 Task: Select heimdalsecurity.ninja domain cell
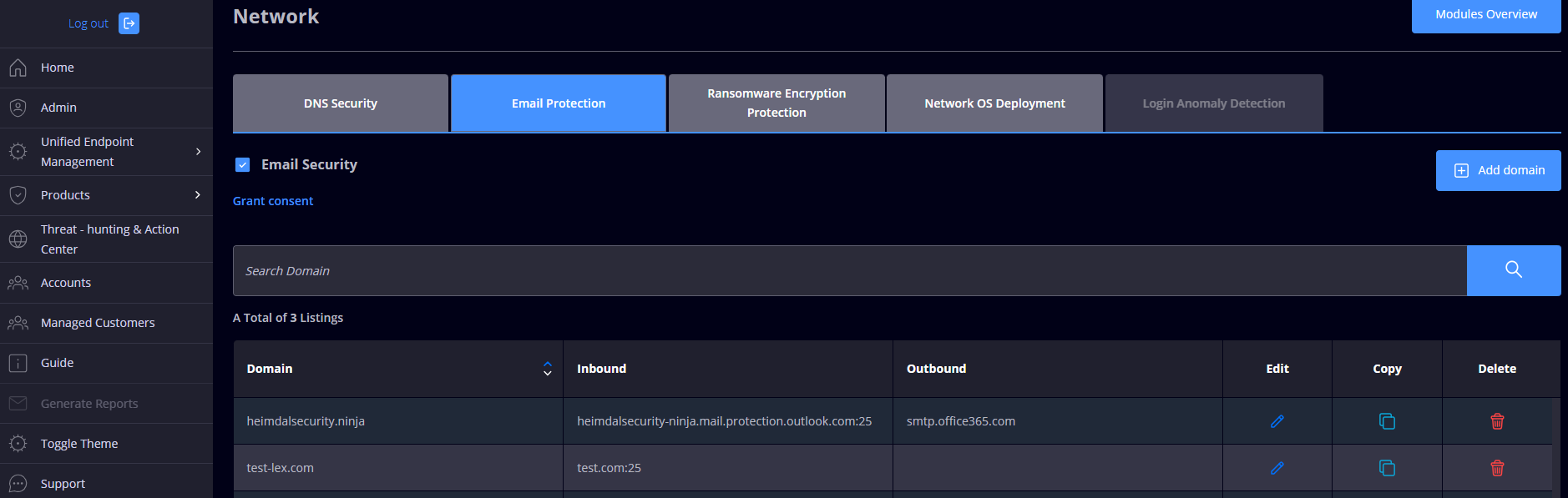[x=398, y=421]
